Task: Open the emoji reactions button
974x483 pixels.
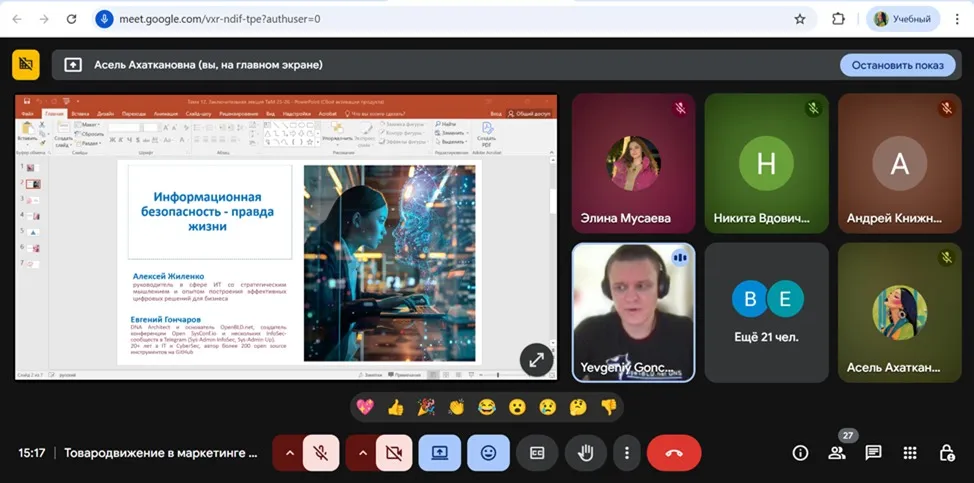Action: tap(488, 453)
